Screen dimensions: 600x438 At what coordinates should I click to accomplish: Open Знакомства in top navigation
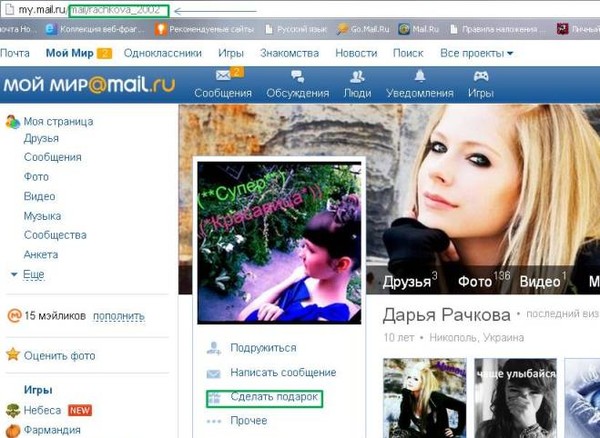tap(289, 53)
